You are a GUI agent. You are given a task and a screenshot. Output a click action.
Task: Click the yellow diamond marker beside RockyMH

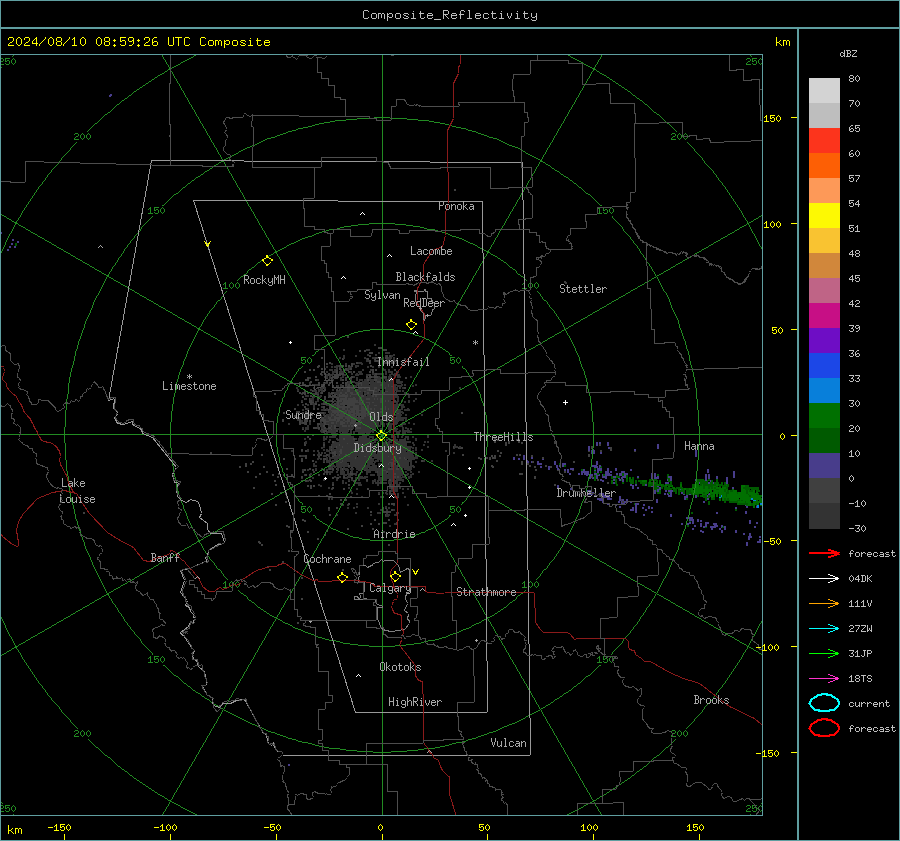[x=267, y=261]
